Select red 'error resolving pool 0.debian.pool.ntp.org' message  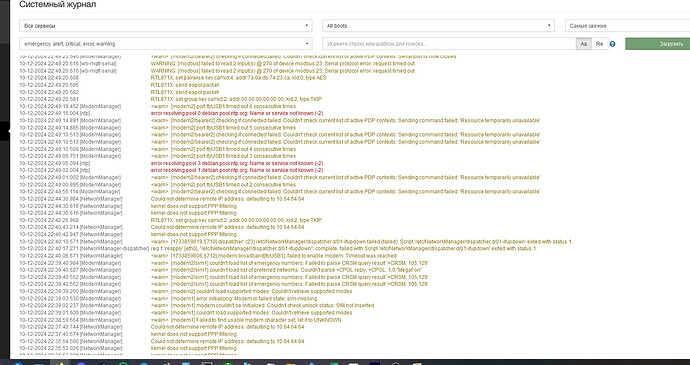pos(237,114)
